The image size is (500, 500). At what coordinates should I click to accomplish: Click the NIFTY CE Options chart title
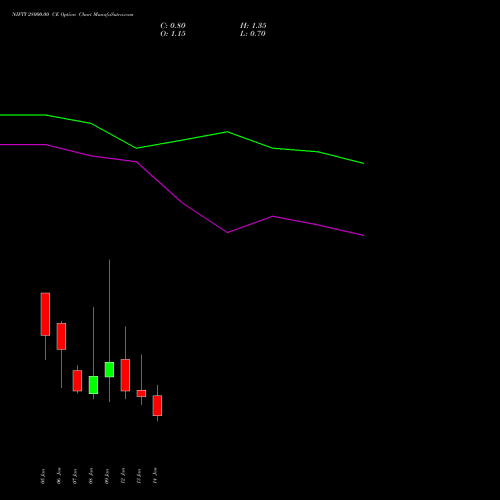pos(73,14)
